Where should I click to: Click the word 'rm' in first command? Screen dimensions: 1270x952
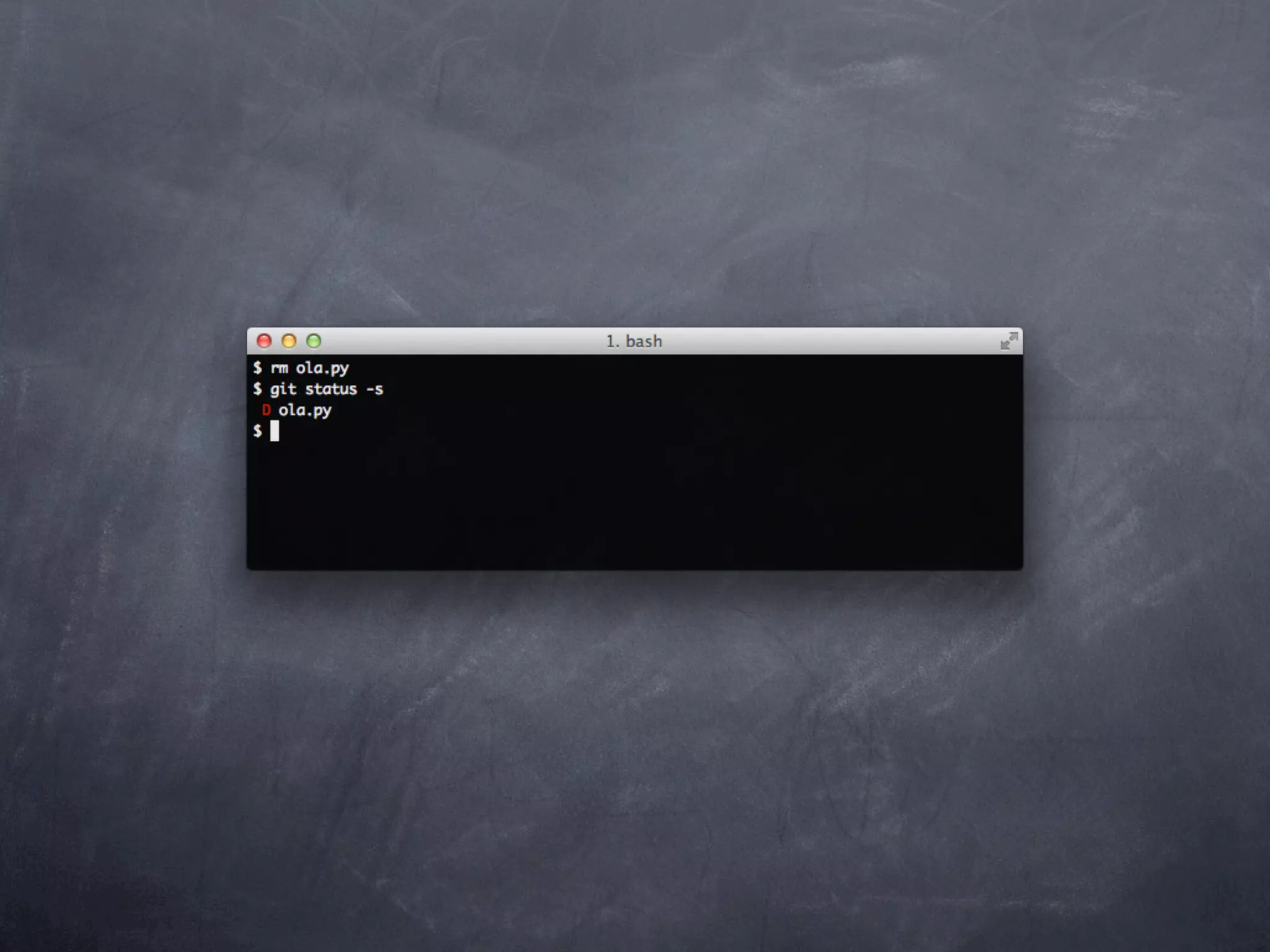point(279,368)
